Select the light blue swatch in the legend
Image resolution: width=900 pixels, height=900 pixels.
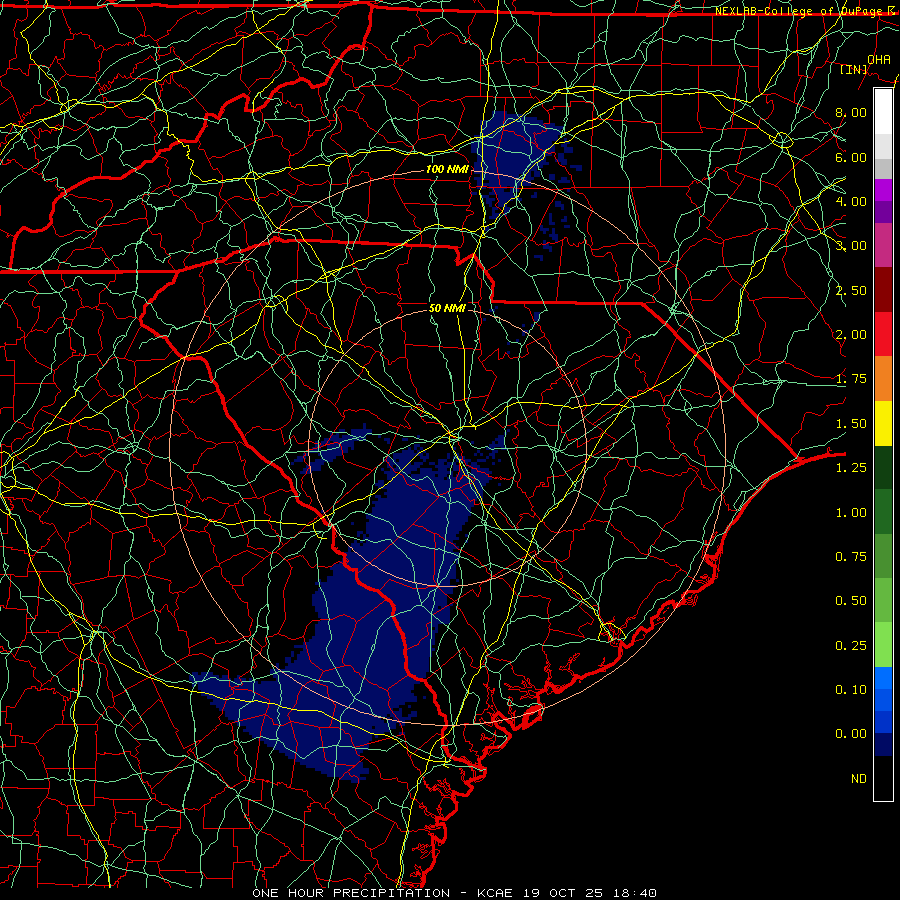coord(883,678)
